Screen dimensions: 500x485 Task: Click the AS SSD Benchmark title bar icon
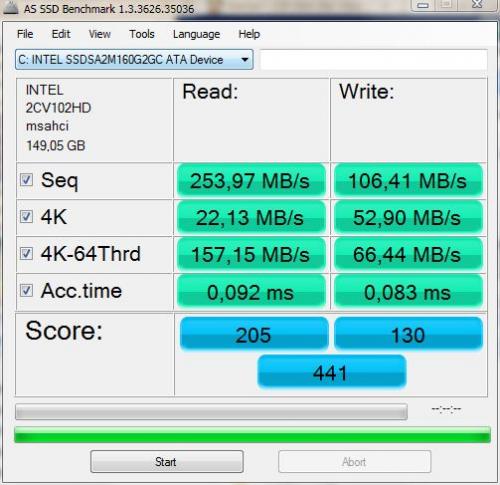coord(11,8)
